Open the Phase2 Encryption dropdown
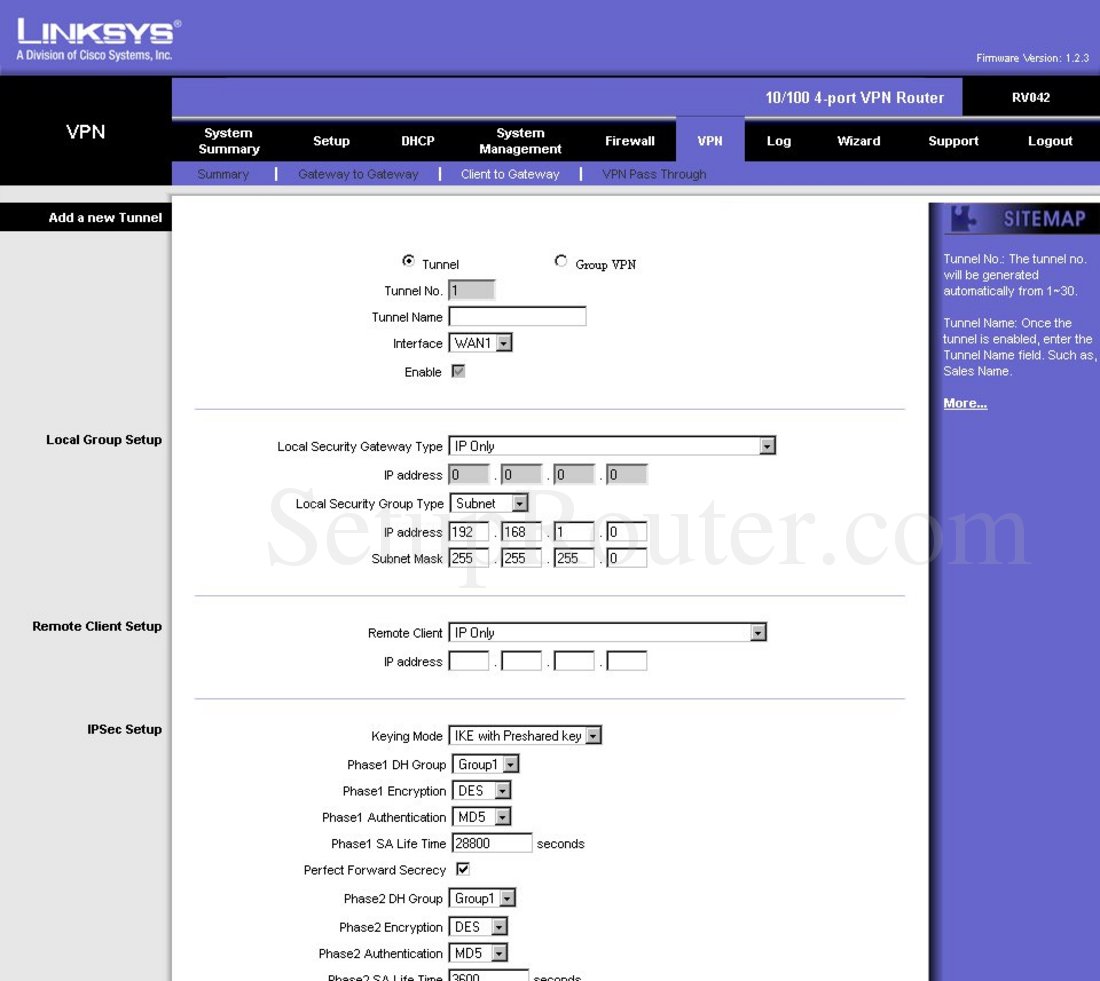1100x981 pixels. coord(478,927)
